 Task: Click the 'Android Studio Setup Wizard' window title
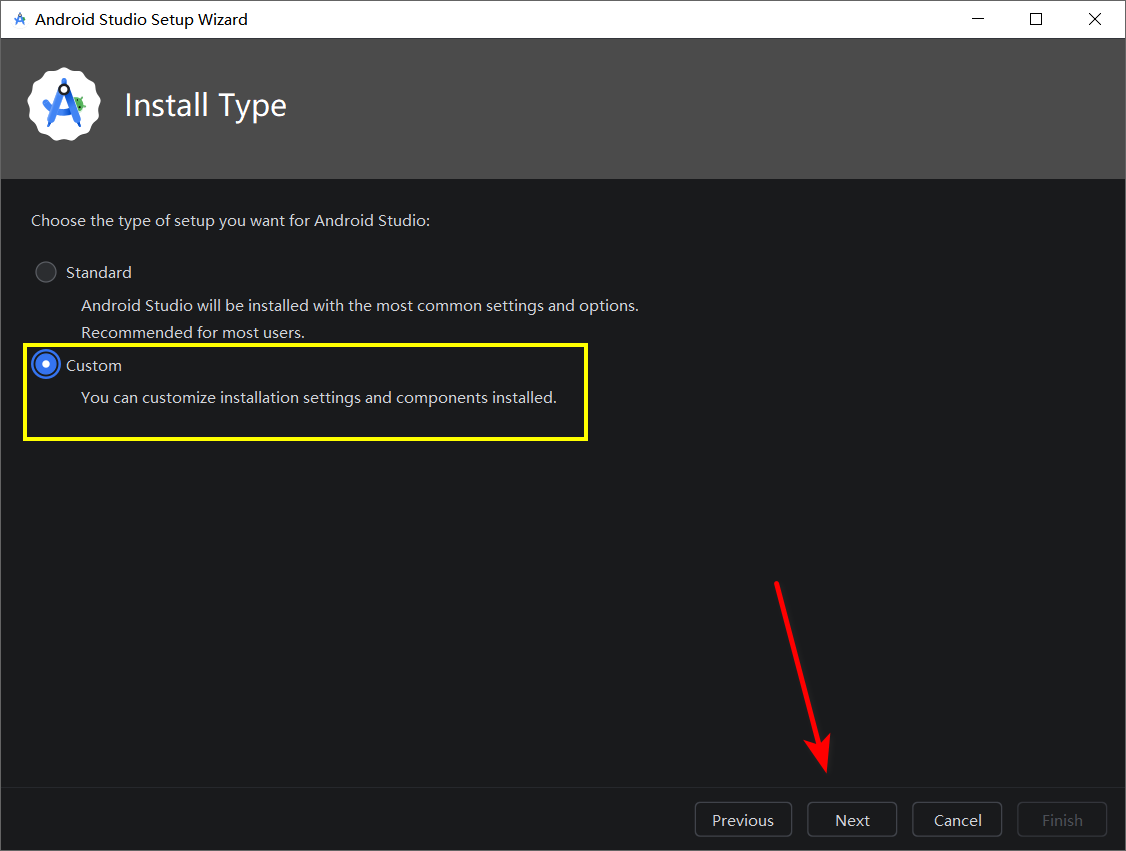pyautogui.click(x=141, y=19)
